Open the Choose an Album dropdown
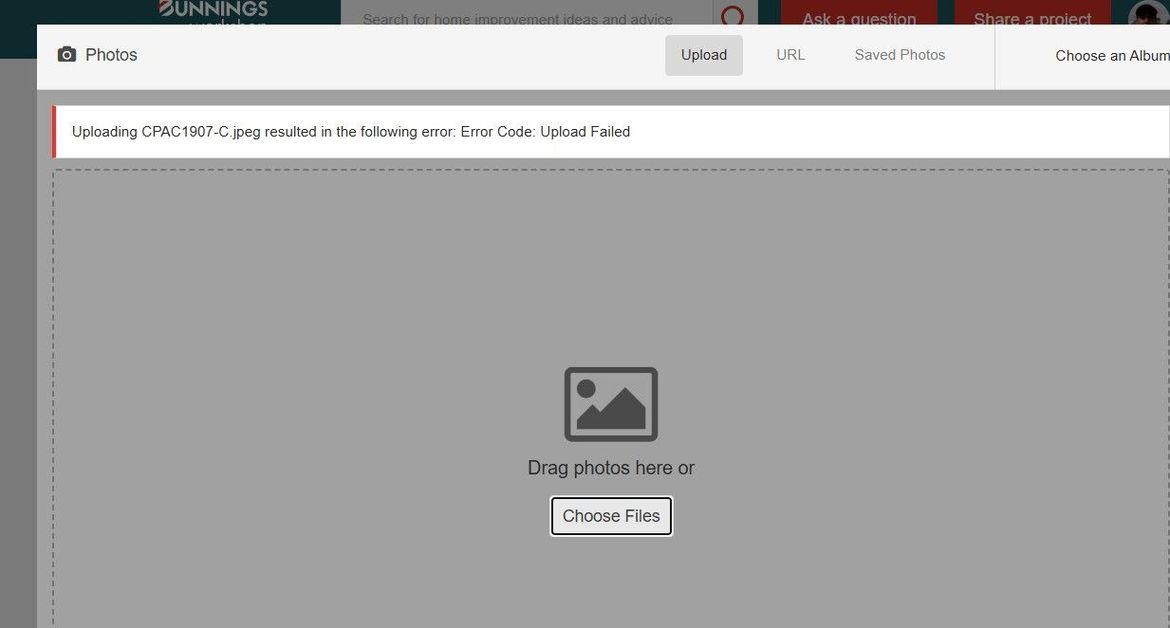This screenshot has height=628, width=1170. point(1111,55)
